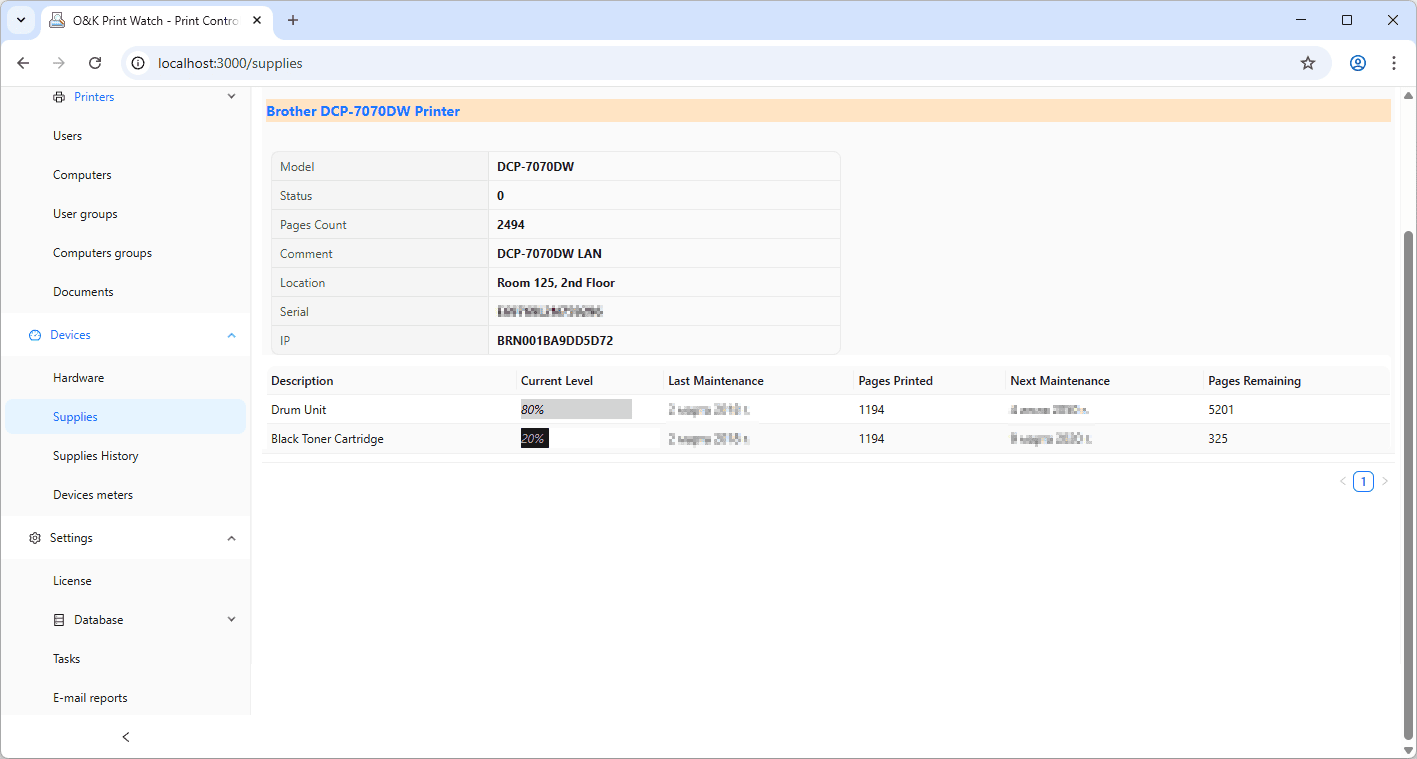Screen dimensions: 1417x759
Task: Reload the page with the refresh icon
Action: tap(94, 62)
